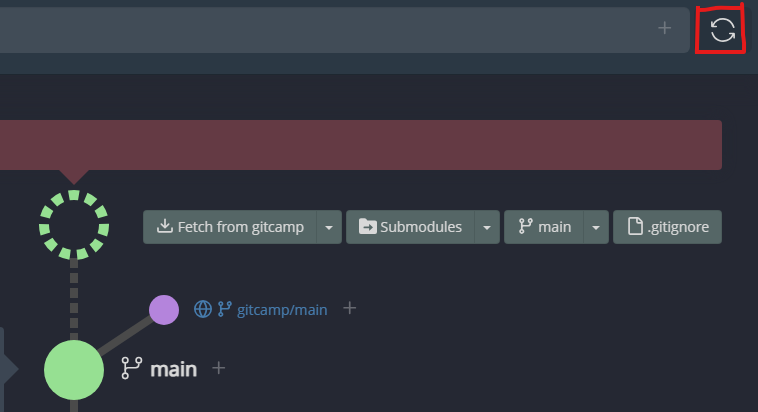This screenshot has width=758, height=412.
Task: Select the gitcamp/main remote branch label
Action: click(x=282, y=310)
